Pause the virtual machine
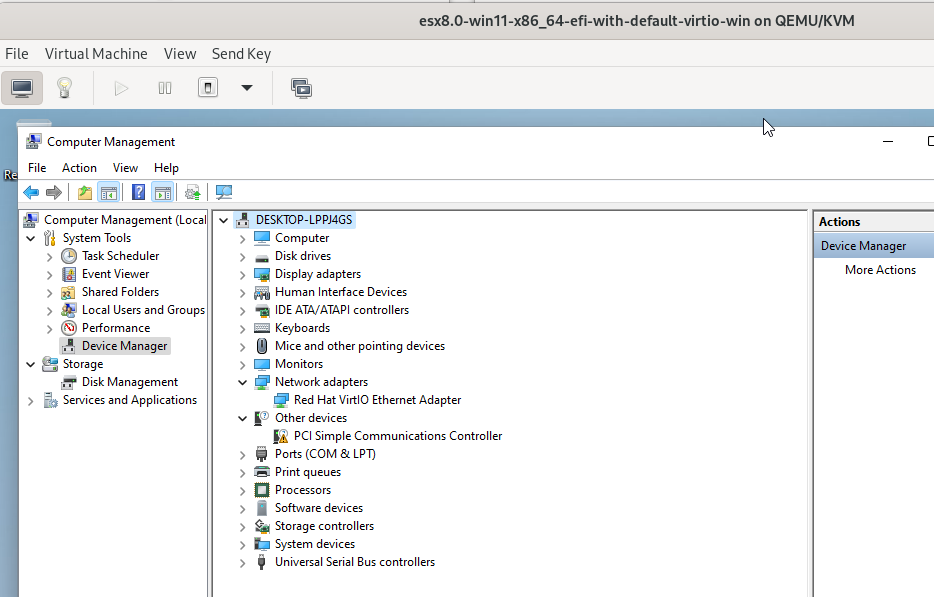The height and width of the screenshot is (597, 934). 165,89
